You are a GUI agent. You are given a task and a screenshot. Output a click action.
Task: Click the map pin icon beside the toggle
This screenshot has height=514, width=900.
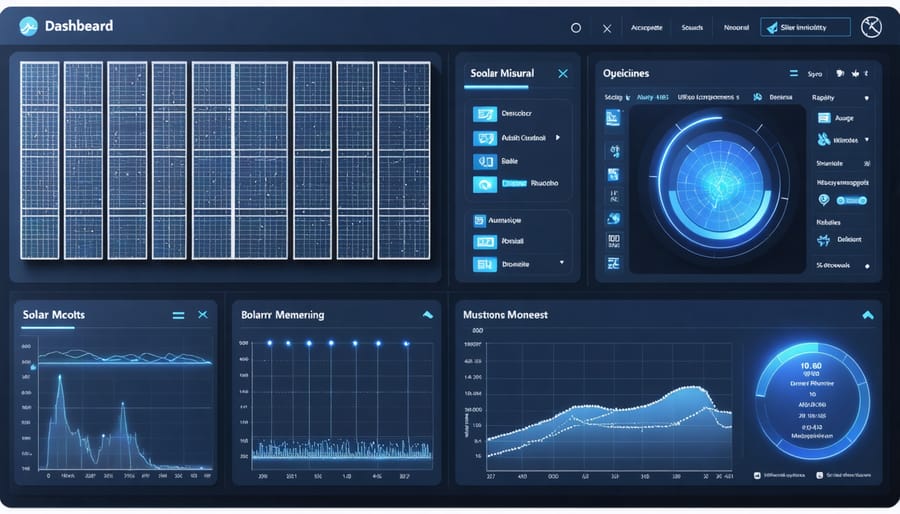click(x=824, y=200)
